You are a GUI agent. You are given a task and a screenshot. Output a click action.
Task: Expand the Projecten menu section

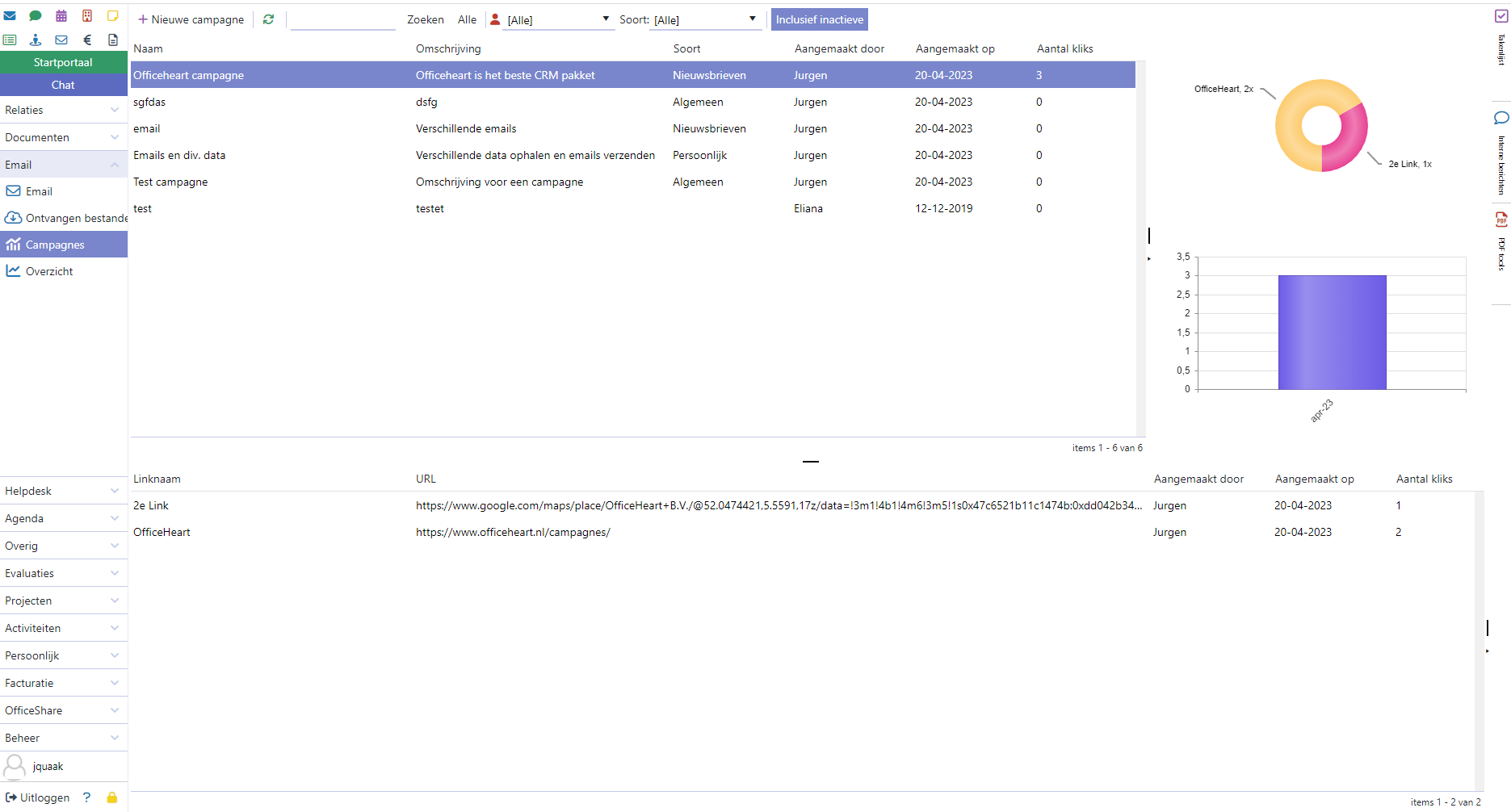[64, 601]
